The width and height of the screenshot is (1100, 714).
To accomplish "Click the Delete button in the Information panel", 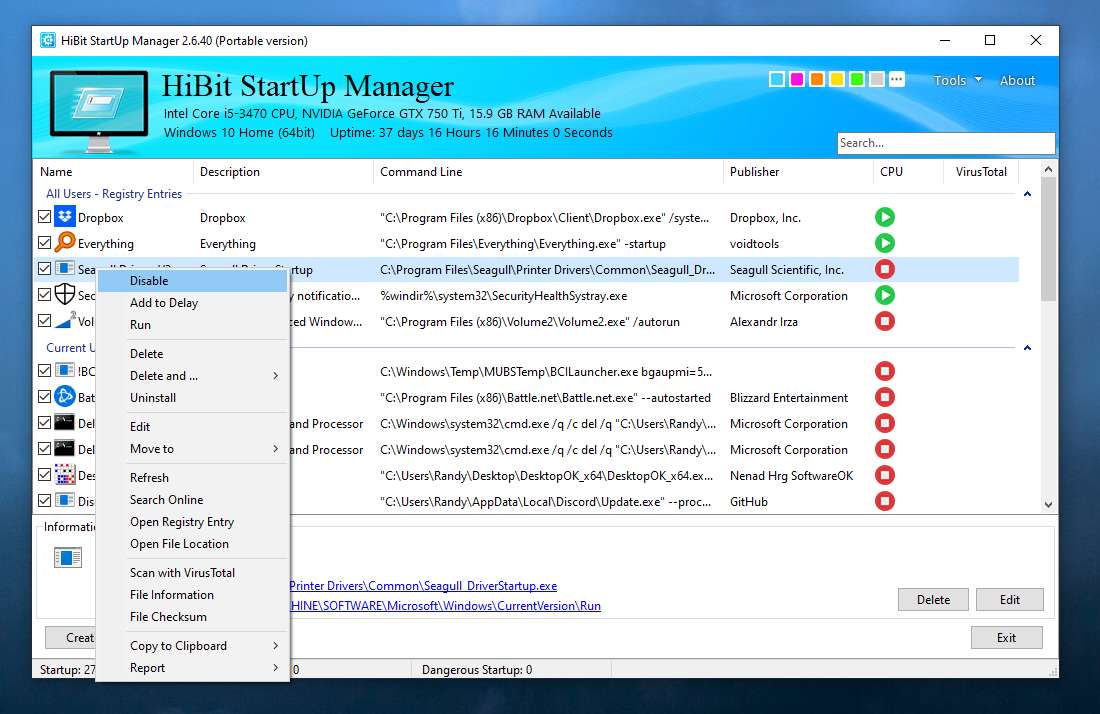I will click(x=933, y=600).
